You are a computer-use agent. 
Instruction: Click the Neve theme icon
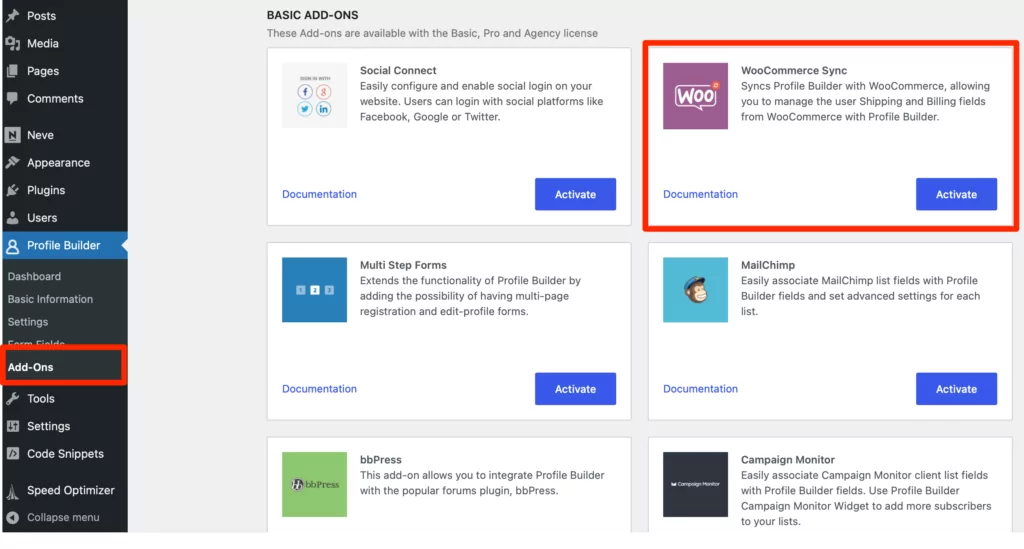(12, 135)
